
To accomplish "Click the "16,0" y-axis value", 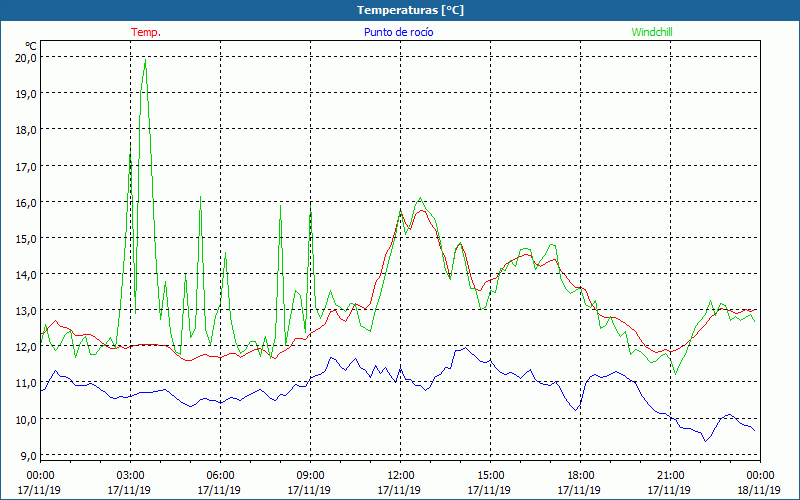I will point(26,202).
